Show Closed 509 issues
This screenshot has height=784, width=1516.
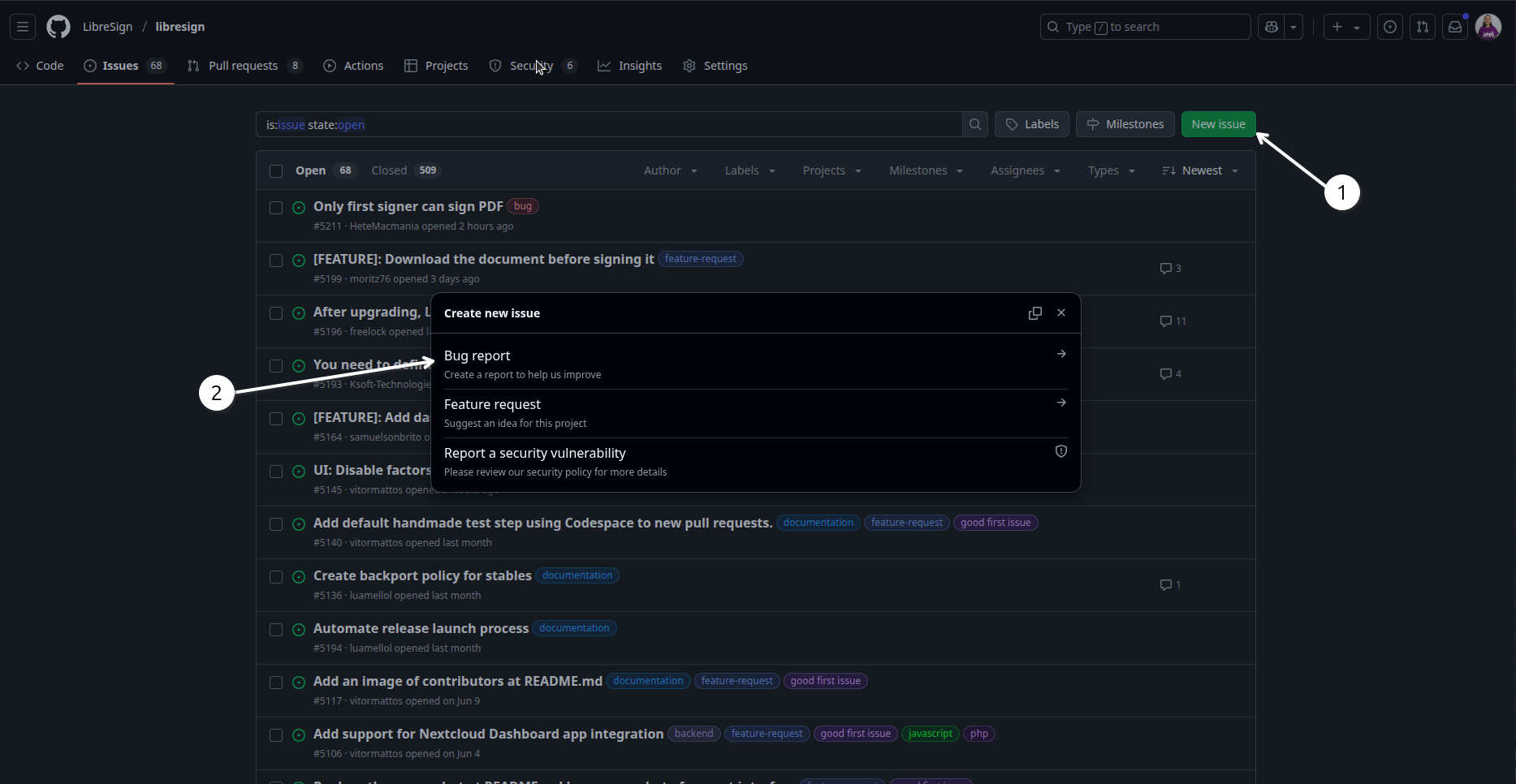406,170
